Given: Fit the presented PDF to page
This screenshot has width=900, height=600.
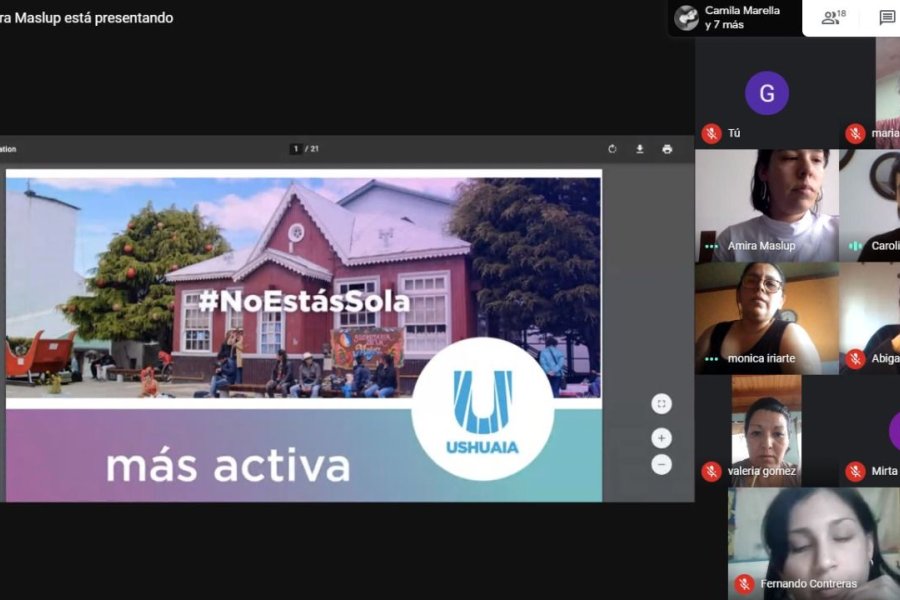Looking at the screenshot, I should 661,404.
